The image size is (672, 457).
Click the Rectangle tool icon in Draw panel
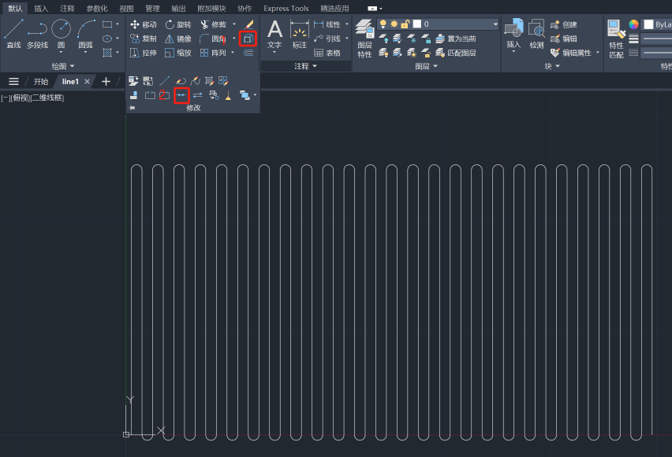pos(107,24)
